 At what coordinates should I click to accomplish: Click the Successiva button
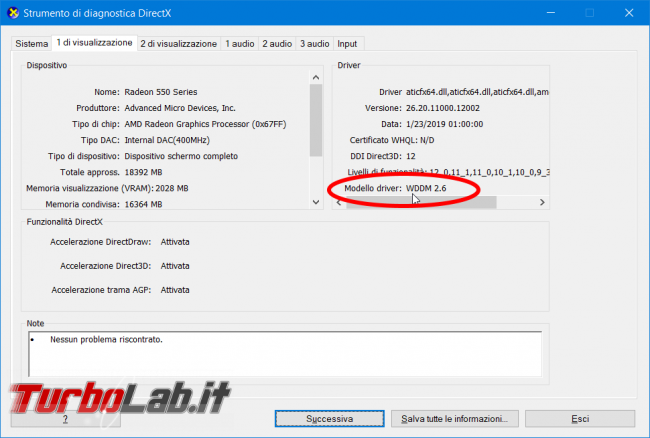coord(330,419)
